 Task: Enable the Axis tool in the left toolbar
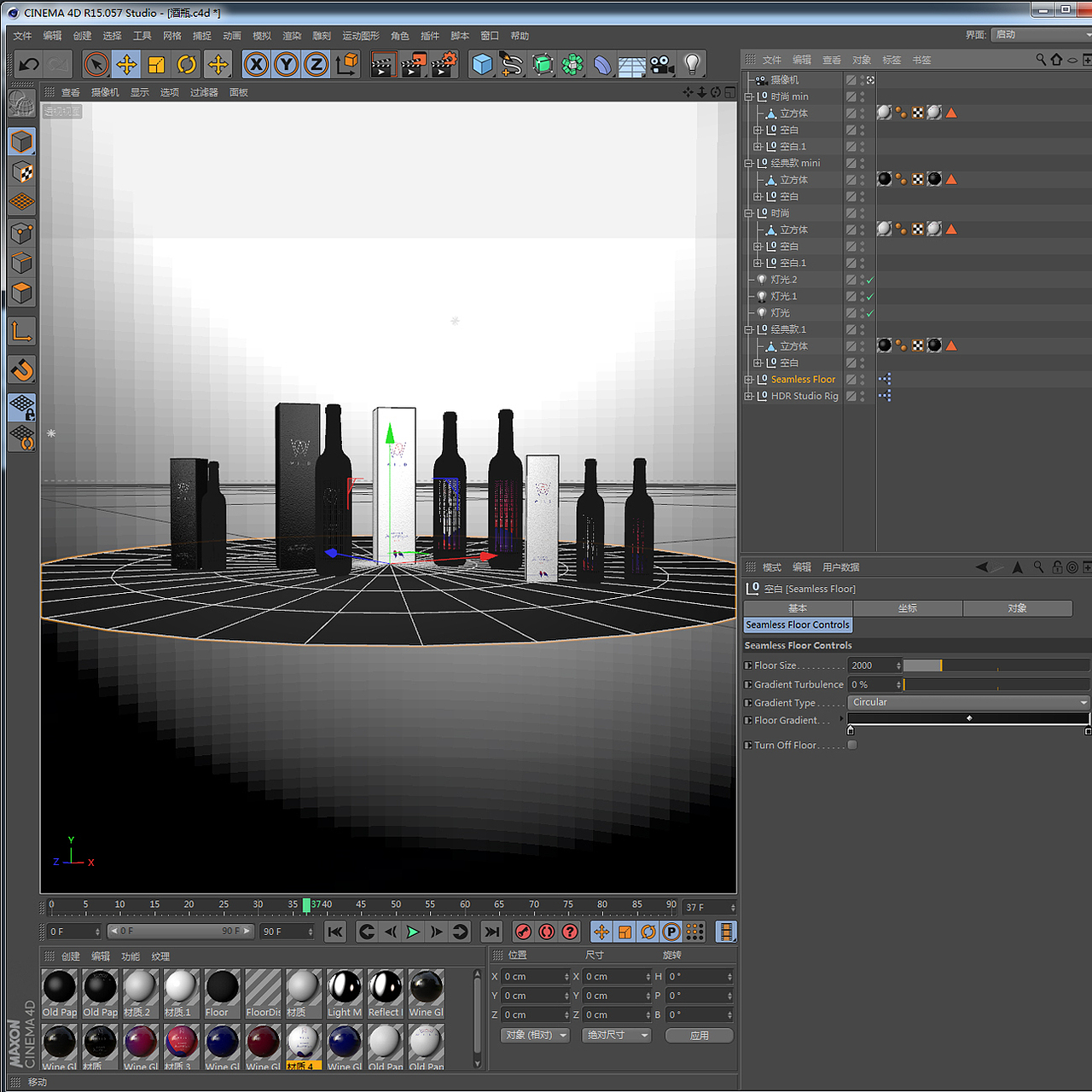[x=22, y=331]
